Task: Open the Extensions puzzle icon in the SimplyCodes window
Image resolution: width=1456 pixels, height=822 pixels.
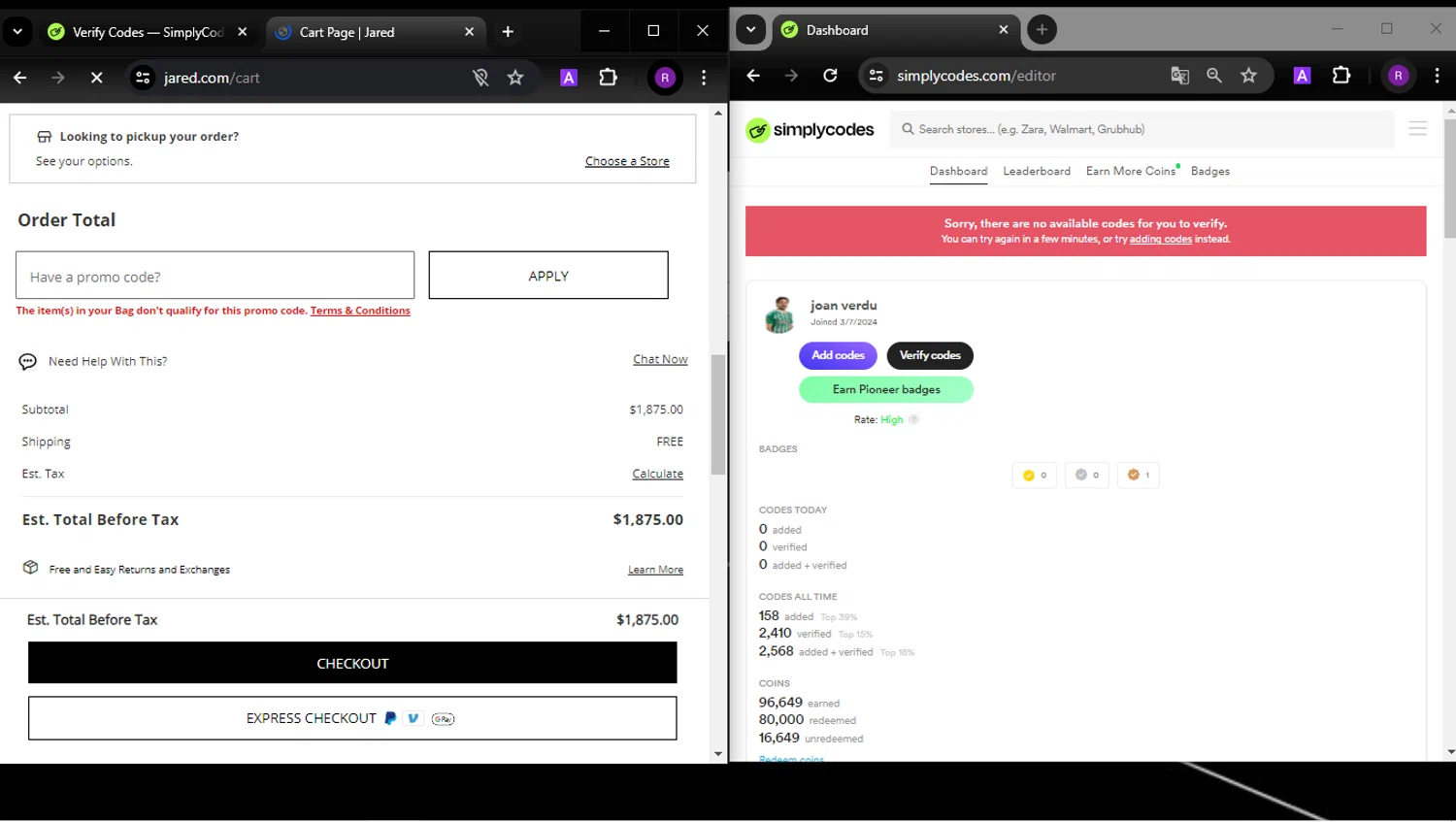Action: (1341, 76)
